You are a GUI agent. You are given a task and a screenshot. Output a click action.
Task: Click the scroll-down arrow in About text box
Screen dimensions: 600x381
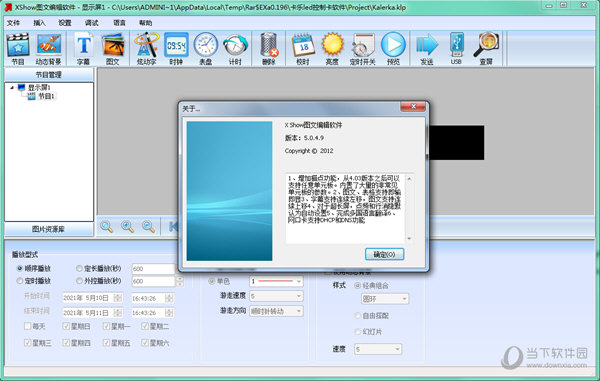pos(409,239)
